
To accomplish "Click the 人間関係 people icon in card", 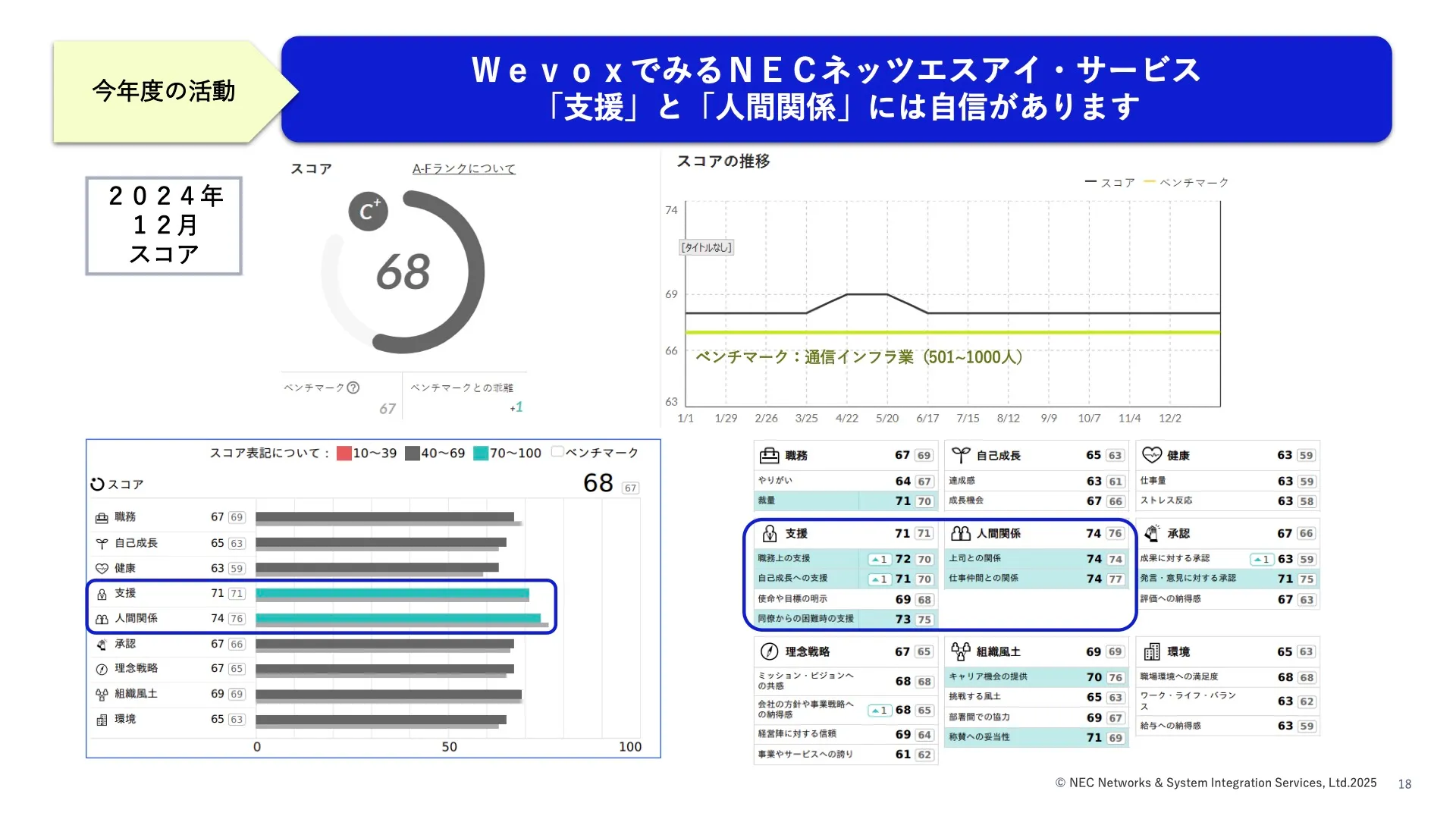I will (x=960, y=533).
